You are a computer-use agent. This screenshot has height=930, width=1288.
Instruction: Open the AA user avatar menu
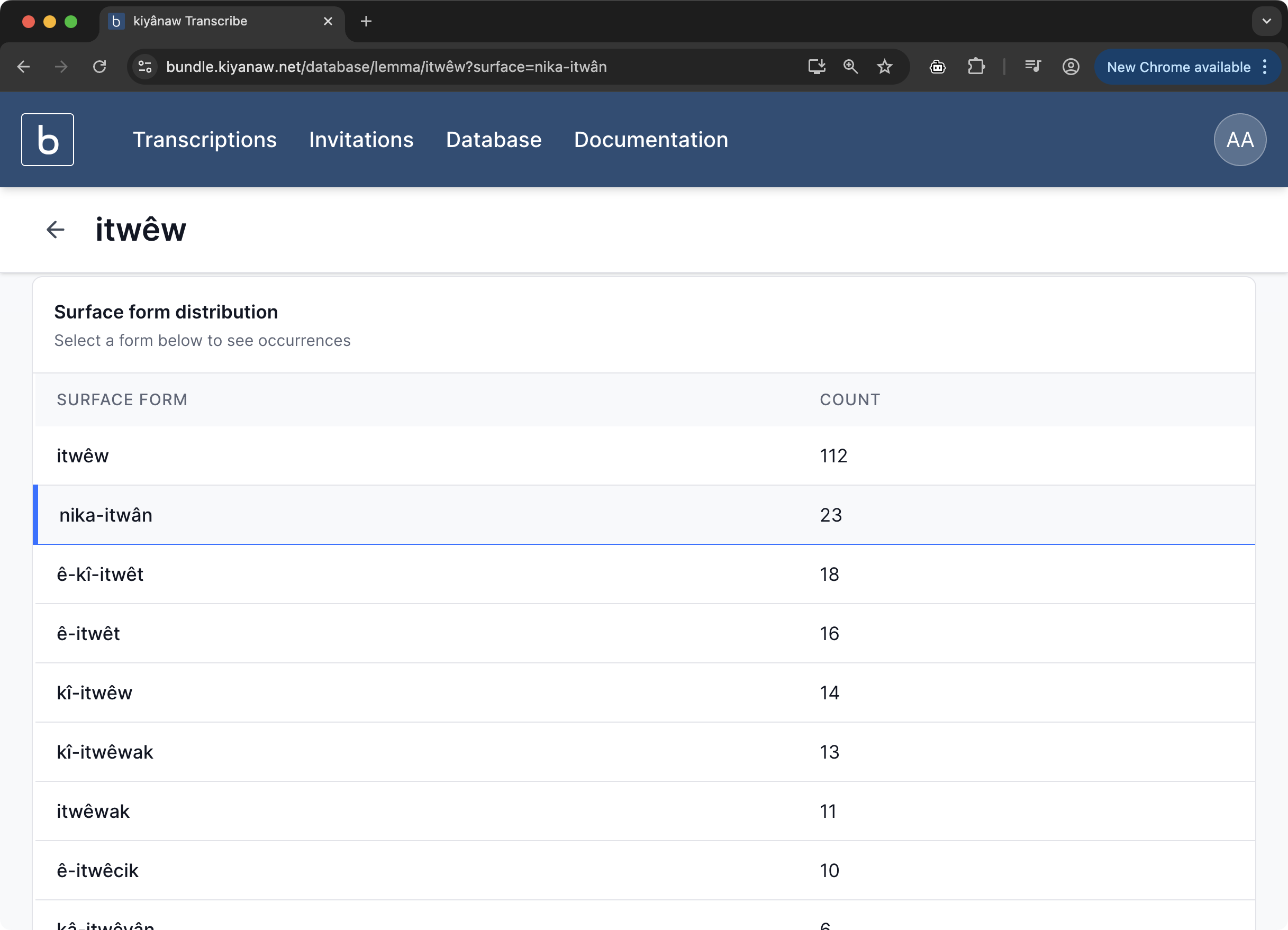tap(1240, 140)
